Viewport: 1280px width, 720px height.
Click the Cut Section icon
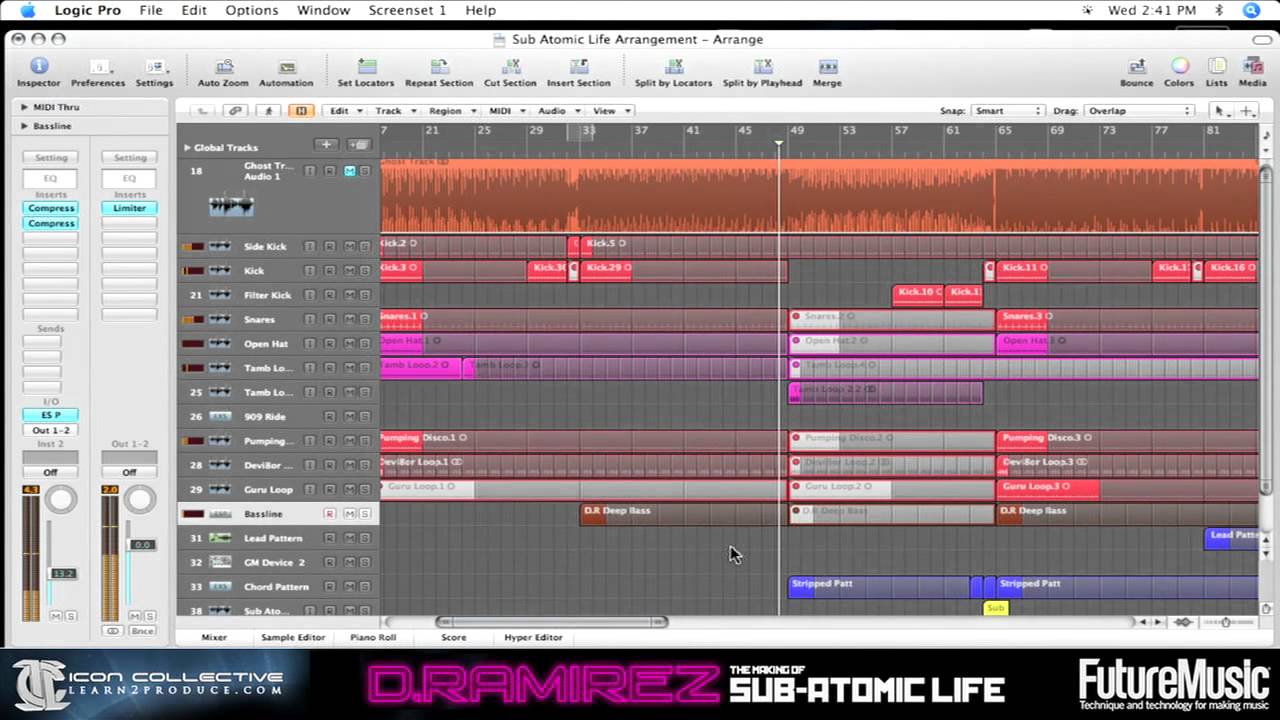tap(510, 67)
